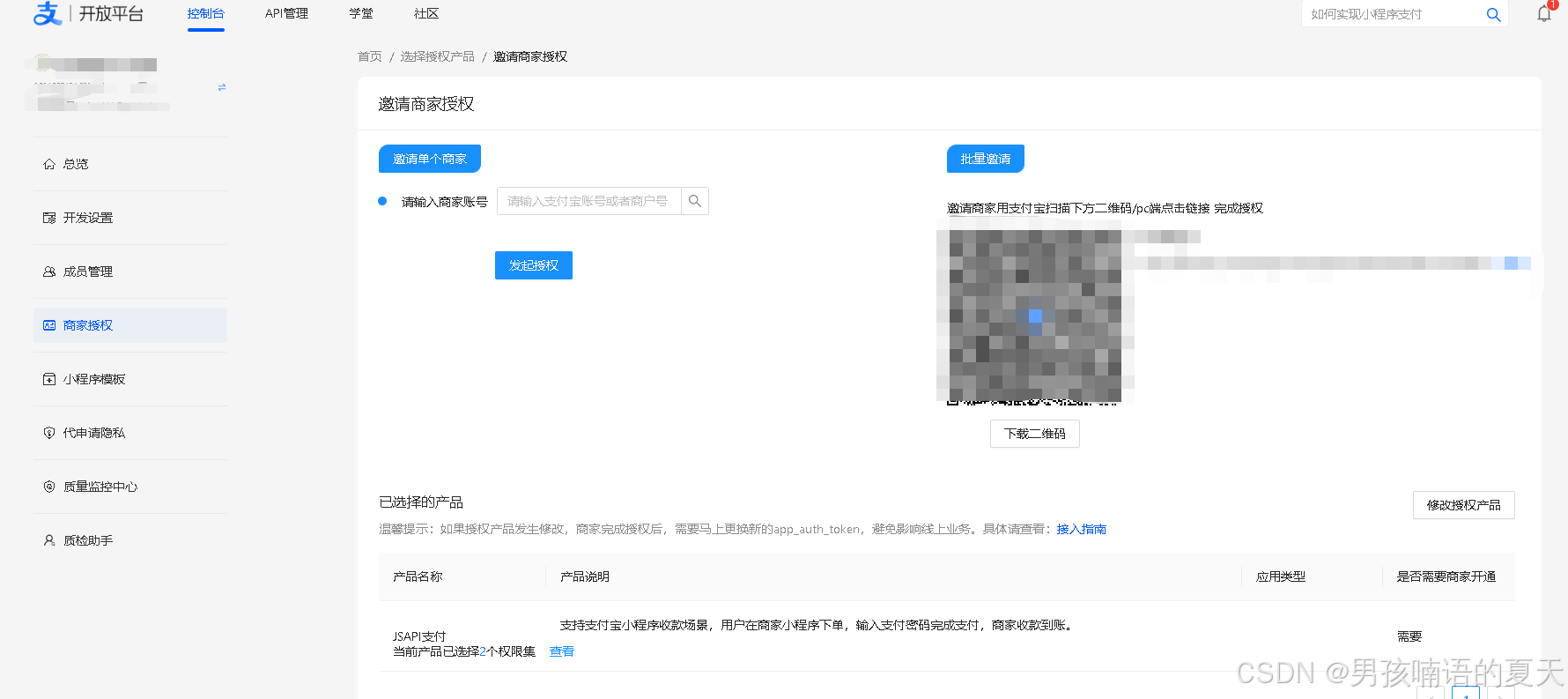Viewport: 1568px width, 699px height.
Task: Open 质量监控中心 in the sidebar
Action: tap(130, 487)
